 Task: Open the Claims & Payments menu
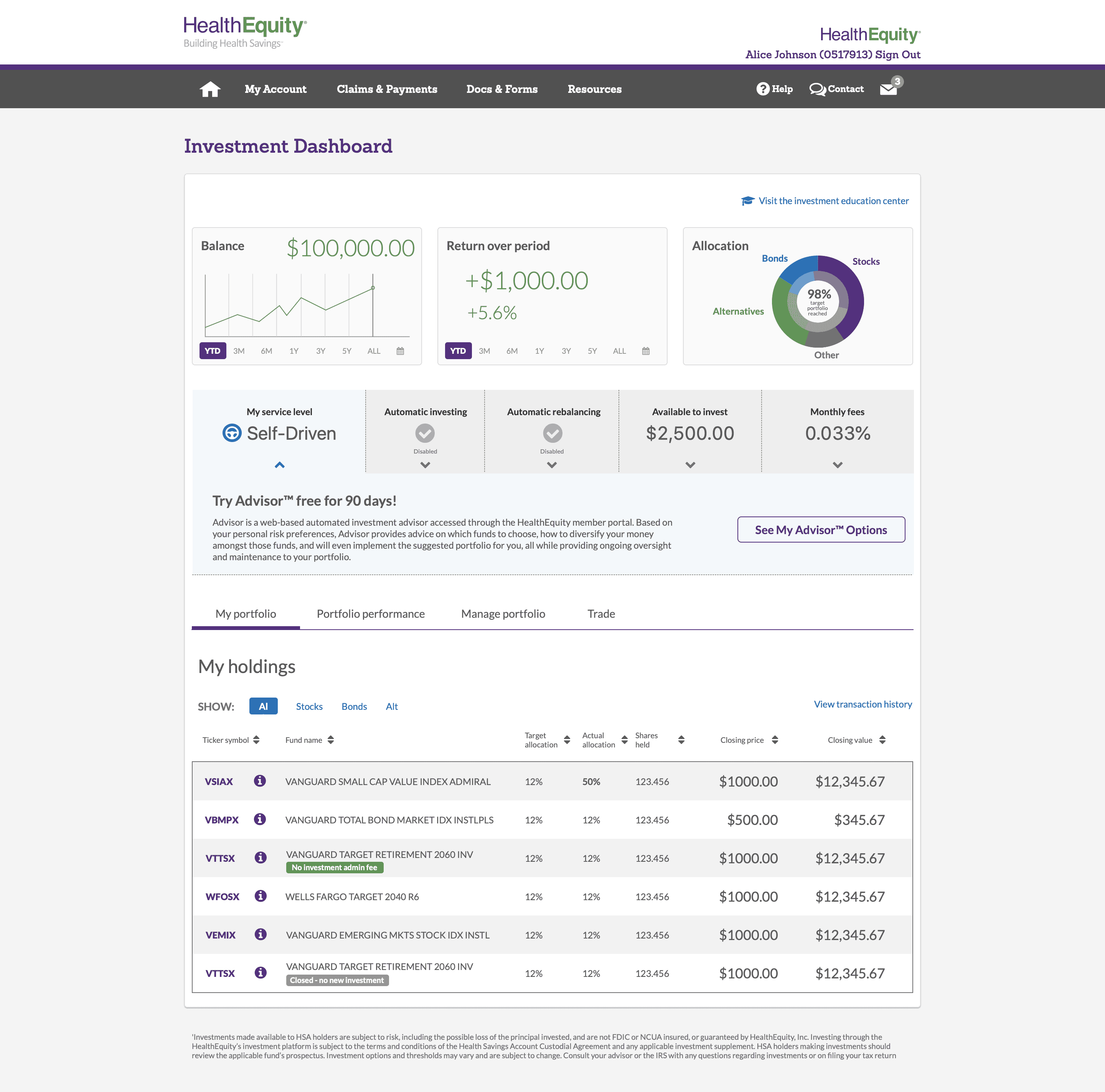[x=387, y=89]
